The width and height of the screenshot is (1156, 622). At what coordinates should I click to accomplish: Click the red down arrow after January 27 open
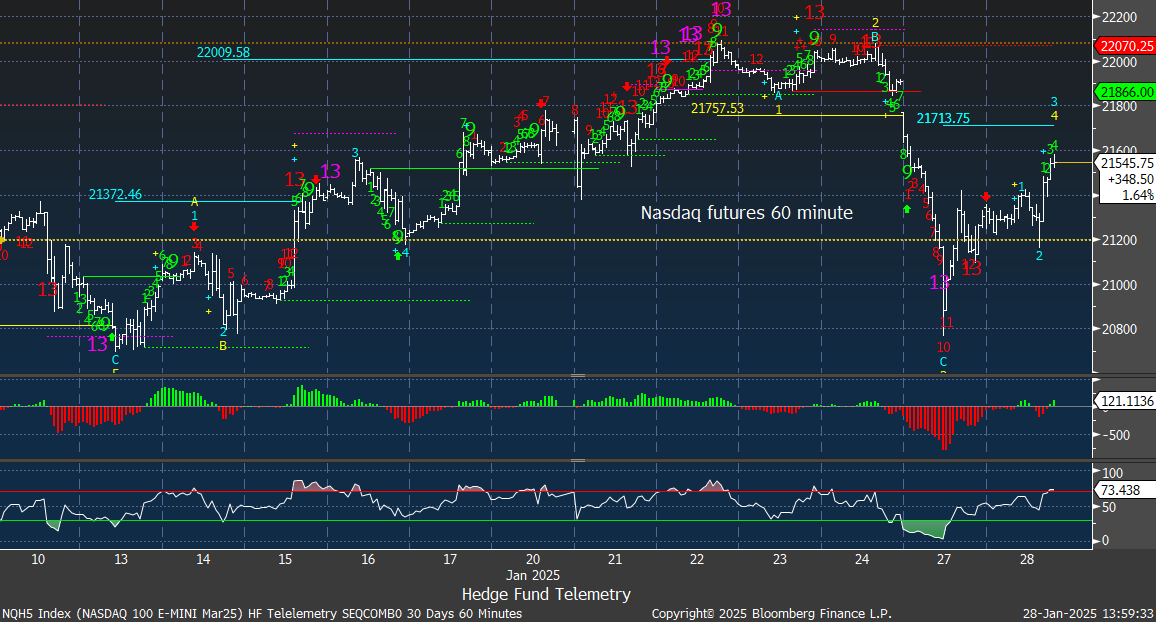(x=987, y=196)
